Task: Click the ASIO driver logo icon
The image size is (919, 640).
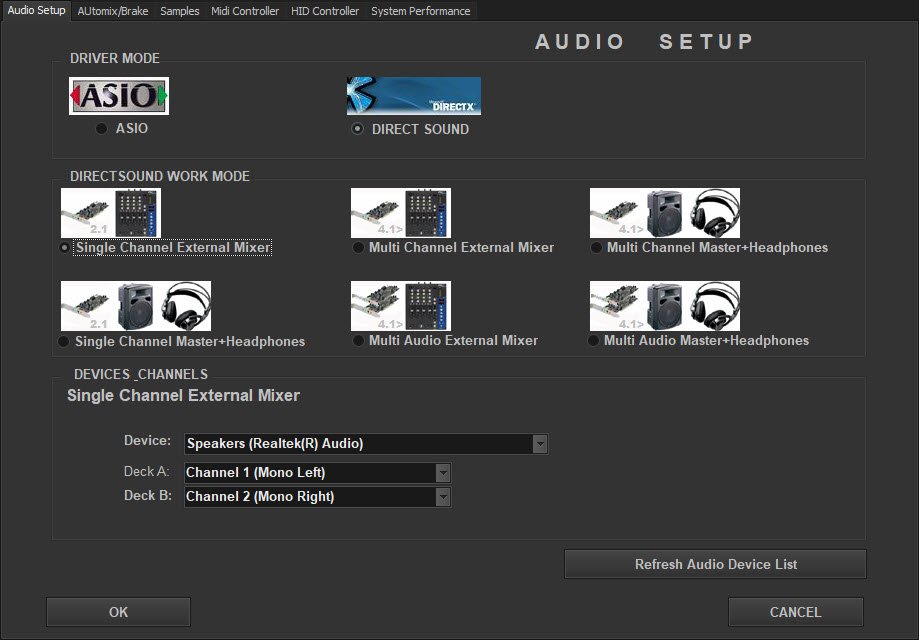Action: [118, 96]
